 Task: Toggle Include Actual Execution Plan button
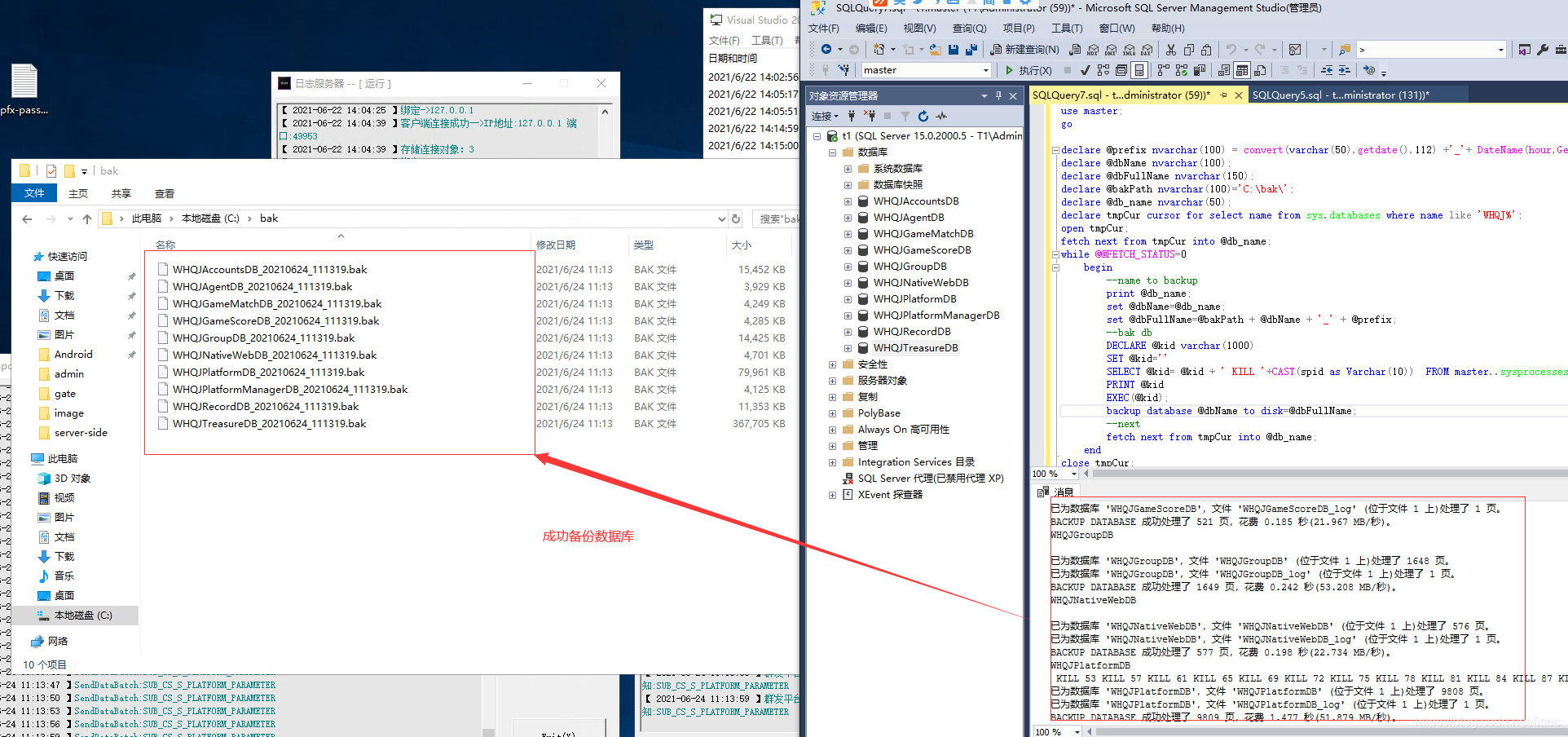click(x=1163, y=70)
